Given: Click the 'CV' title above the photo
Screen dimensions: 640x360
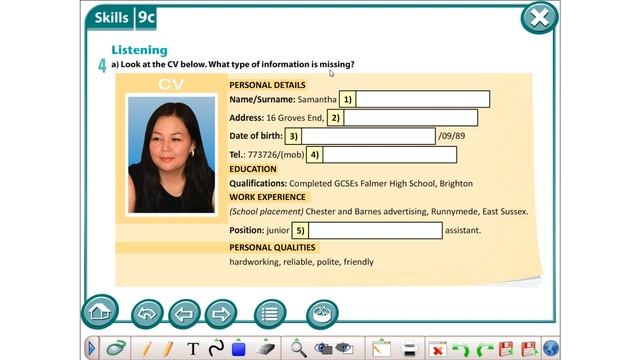Looking at the screenshot, I should [x=171, y=84].
